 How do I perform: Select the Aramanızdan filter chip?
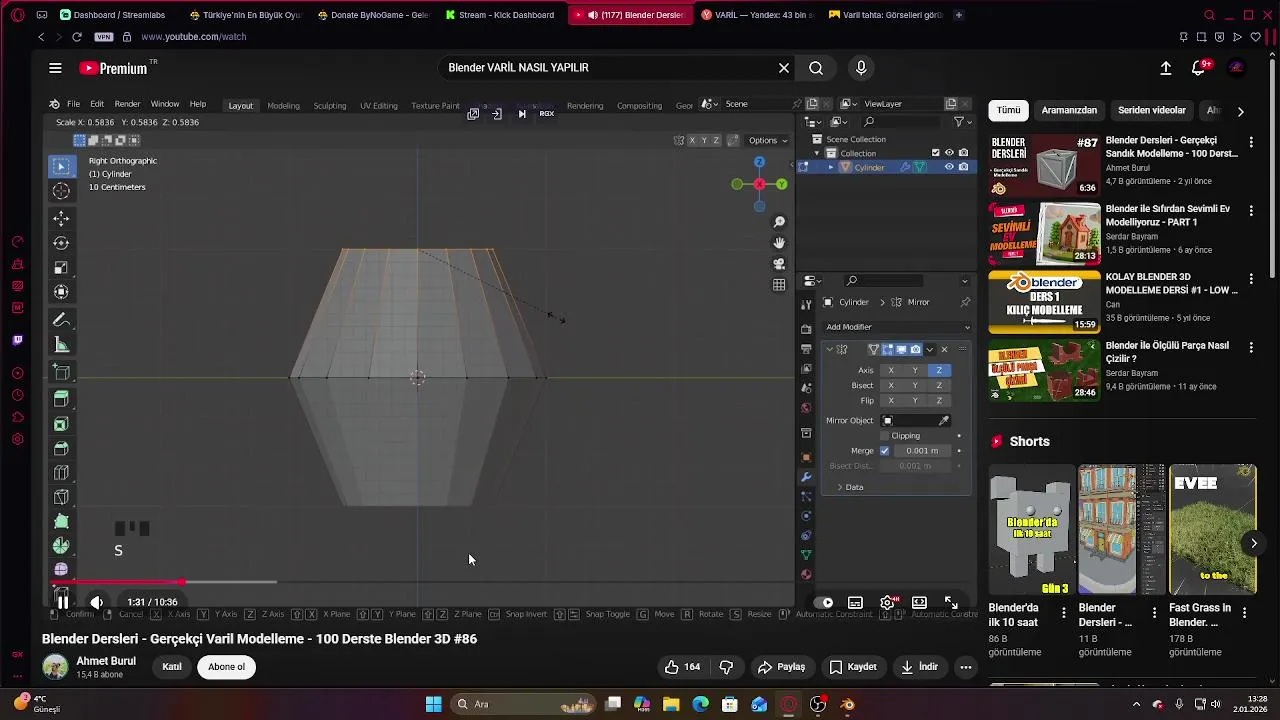(x=1069, y=110)
